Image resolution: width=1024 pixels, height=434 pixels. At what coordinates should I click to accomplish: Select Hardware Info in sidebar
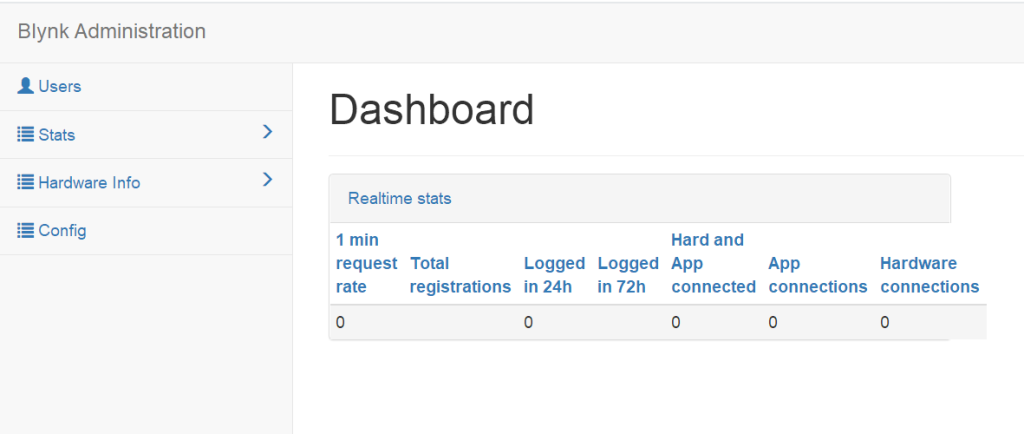point(89,182)
